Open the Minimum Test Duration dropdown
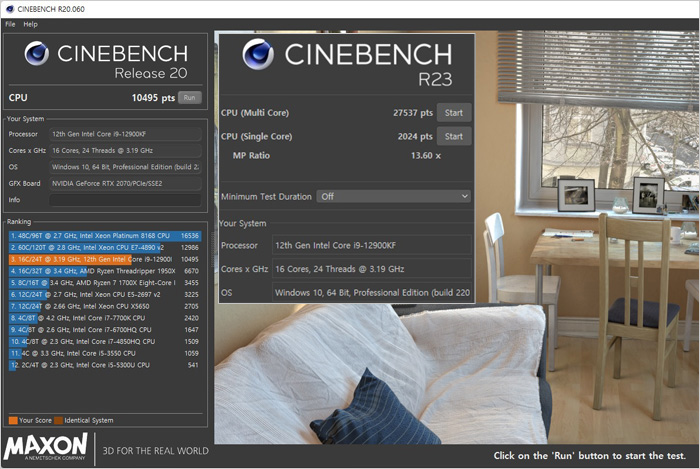Image resolution: width=700 pixels, height=469 pixels. click(393, 196)
